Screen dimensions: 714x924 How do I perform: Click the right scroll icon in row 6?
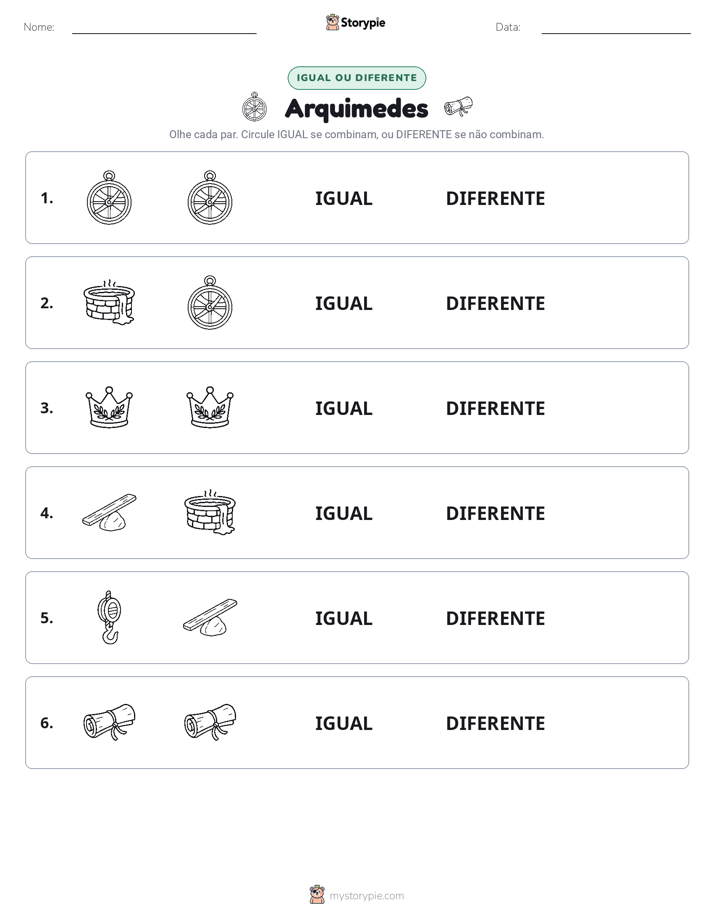[210, 722]
